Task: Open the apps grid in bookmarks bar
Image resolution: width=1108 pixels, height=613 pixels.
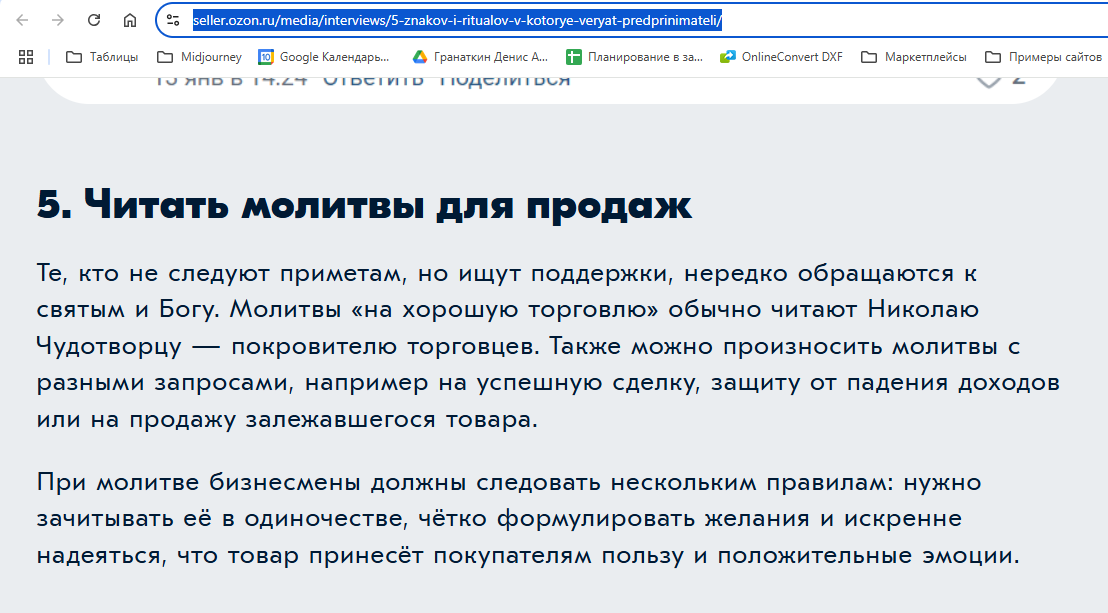Action: coord(26,57)
